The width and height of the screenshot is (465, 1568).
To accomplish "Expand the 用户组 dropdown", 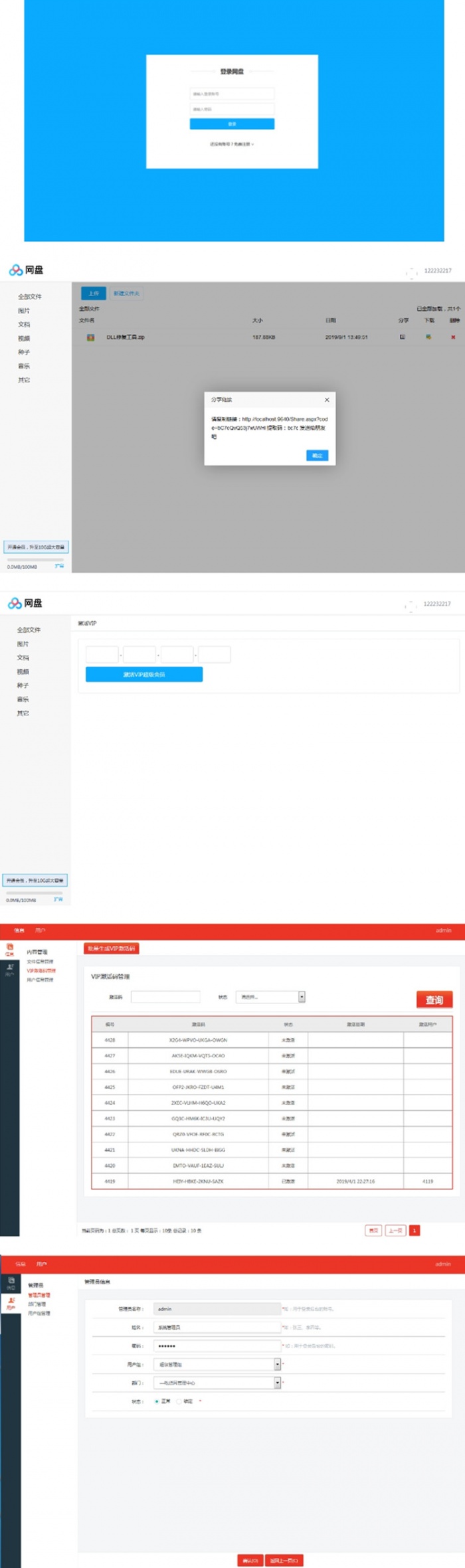I will [x=278, y=1364].
